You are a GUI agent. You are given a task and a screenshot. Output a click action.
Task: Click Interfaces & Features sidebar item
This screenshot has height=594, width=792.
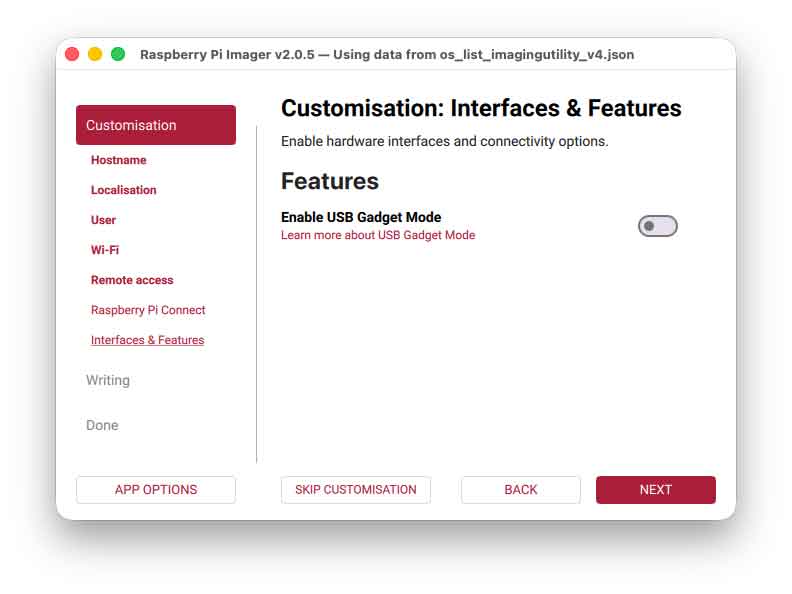pyautogui.click(x=147, y=340)
